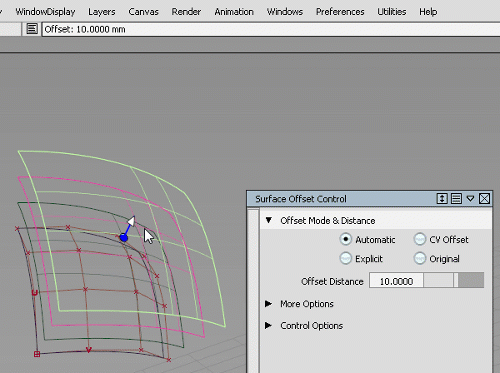Adjust the Offset Distance slider

tap(454, 280)
